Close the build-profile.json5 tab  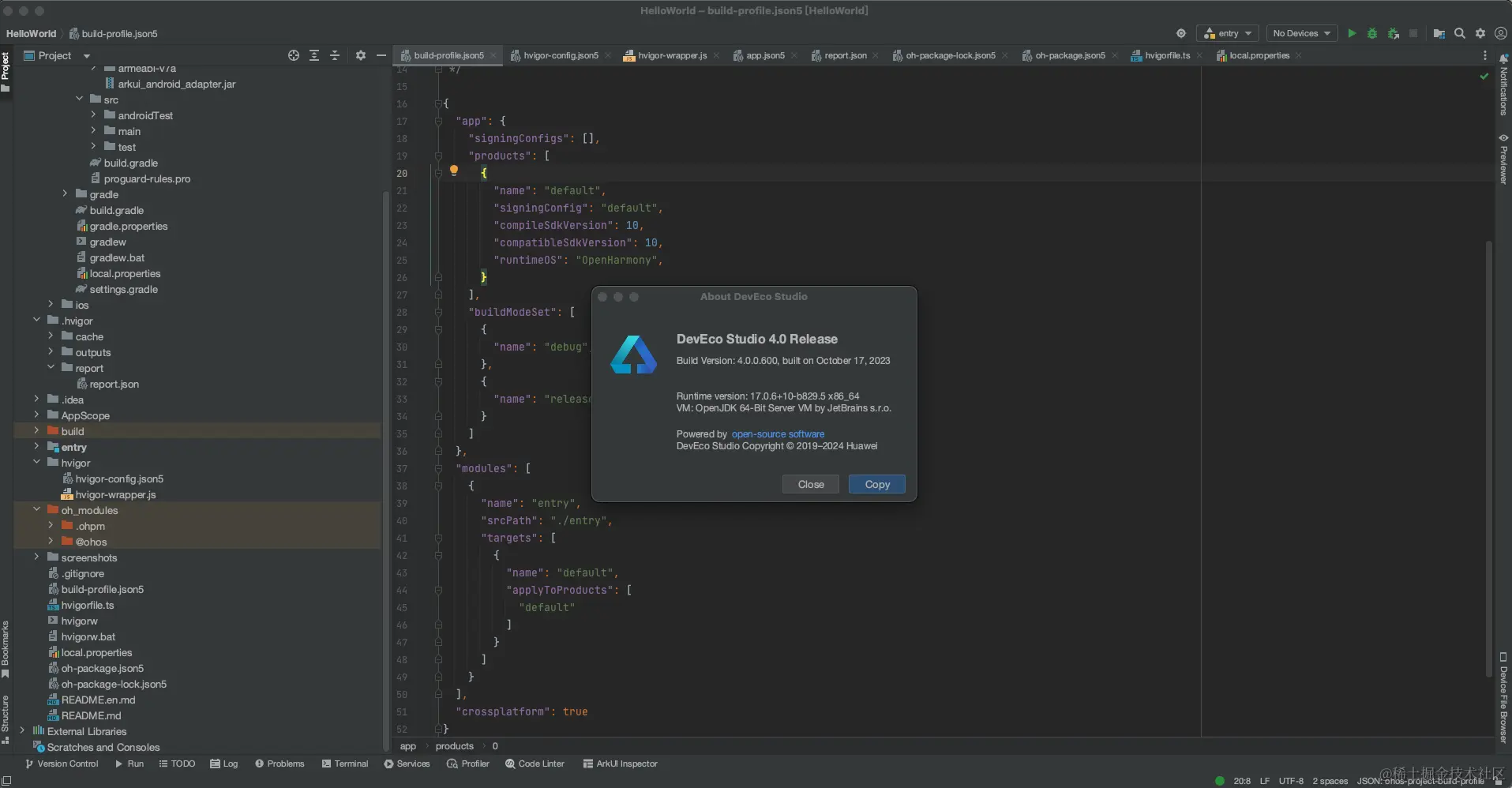pos(493,55)
